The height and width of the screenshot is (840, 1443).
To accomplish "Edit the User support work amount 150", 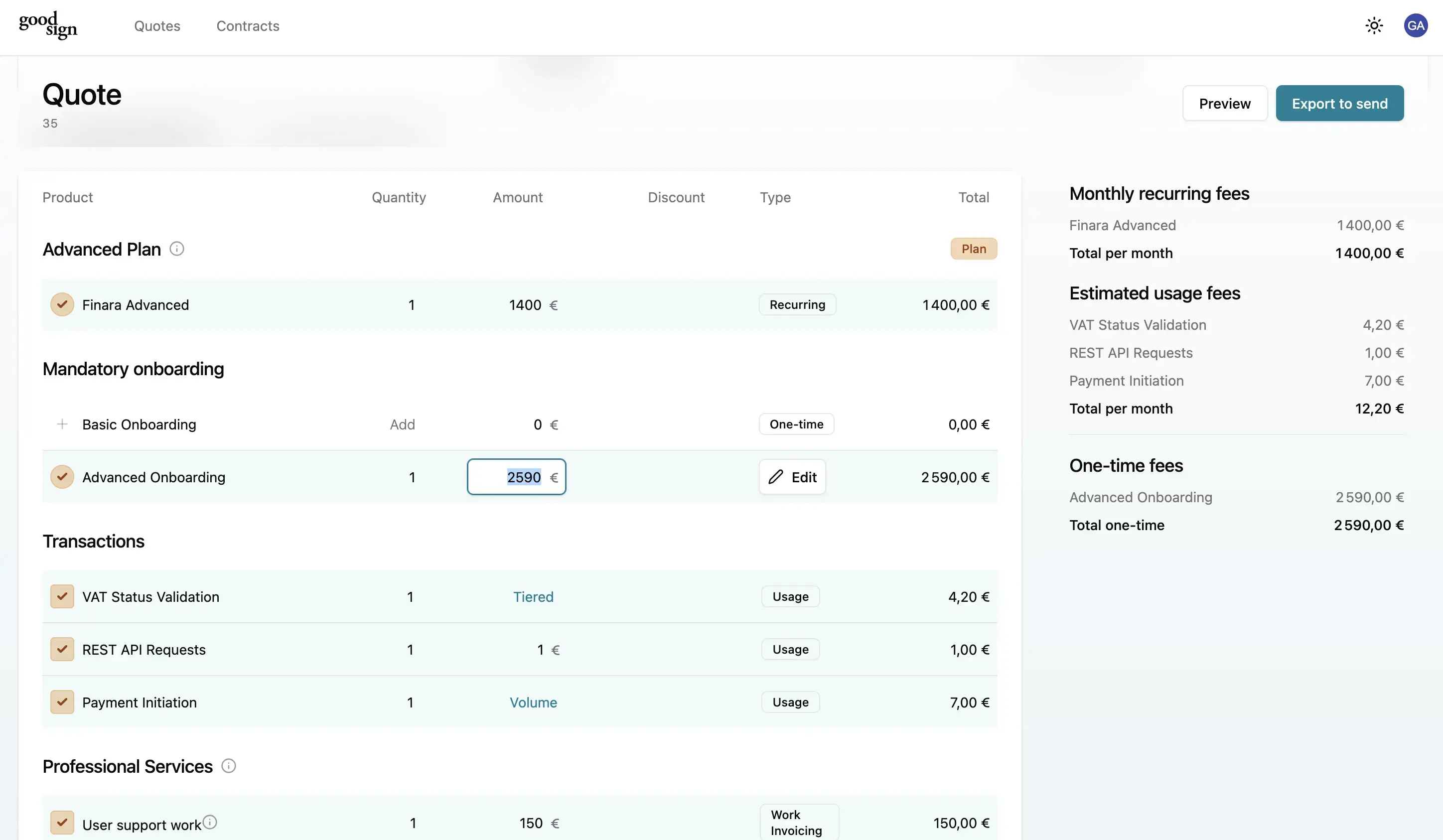I will (531, 824).
